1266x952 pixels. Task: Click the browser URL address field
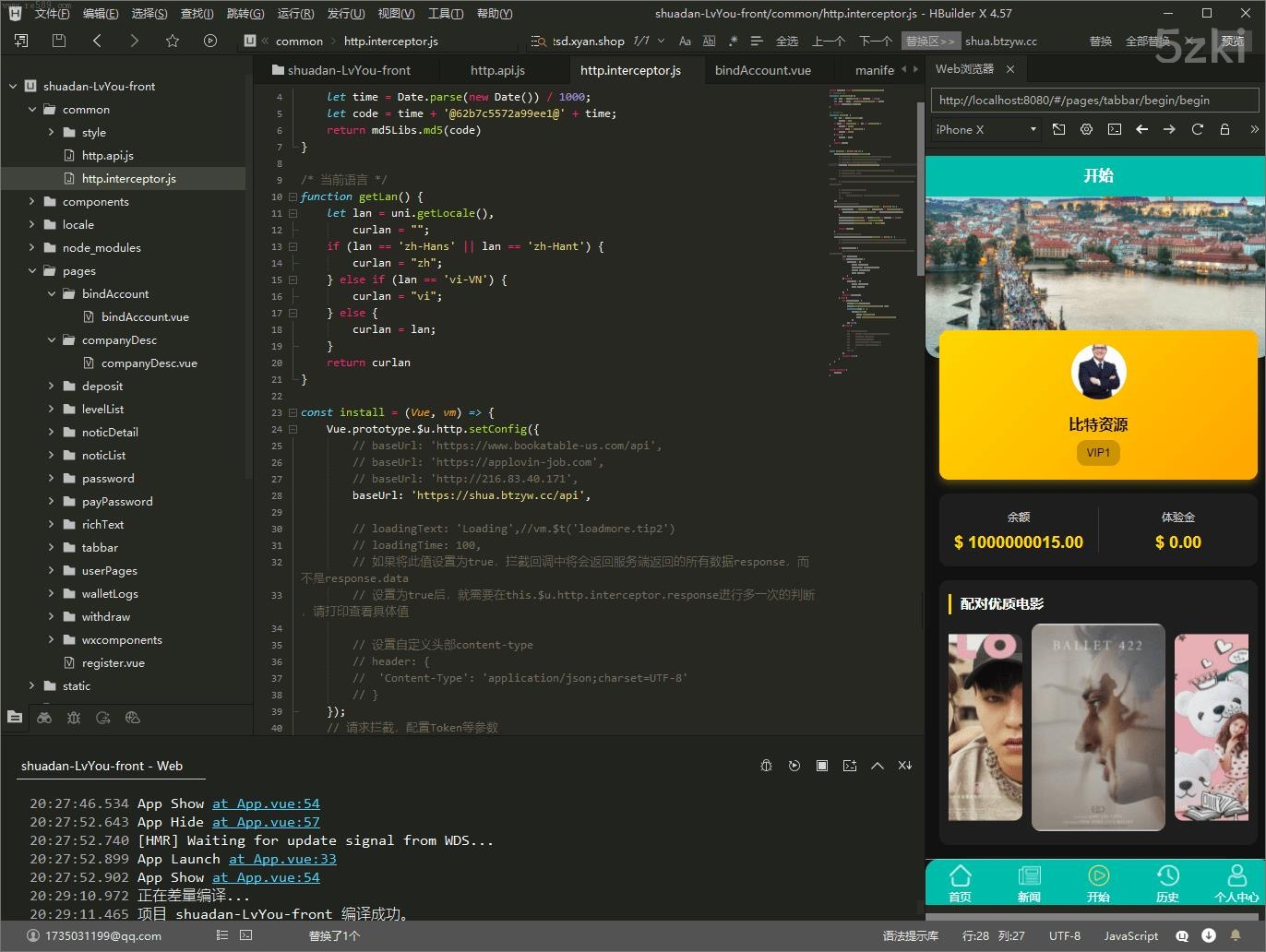[x=1095, y=101]
